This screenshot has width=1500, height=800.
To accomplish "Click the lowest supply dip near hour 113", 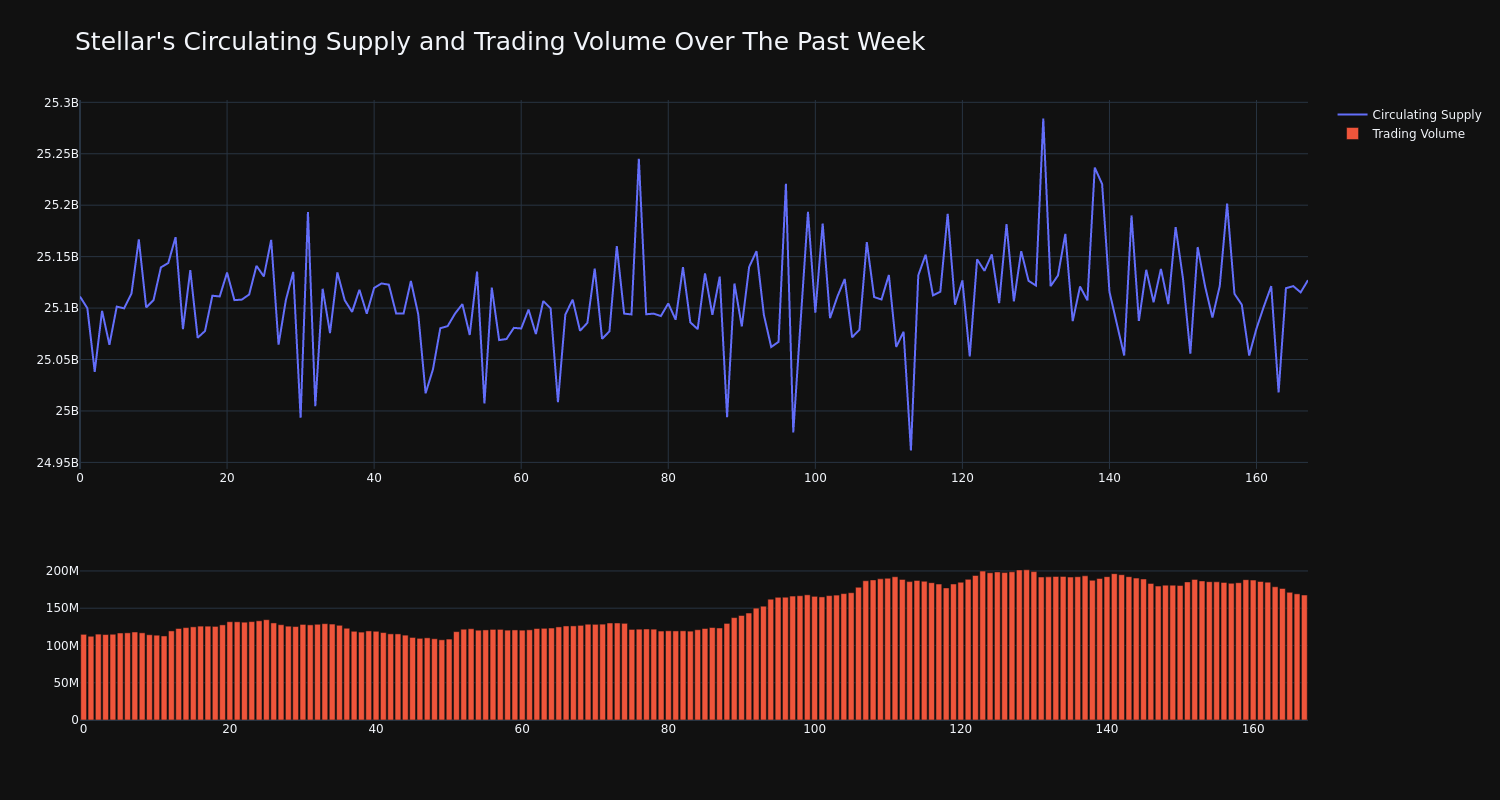I will (911, 450).
